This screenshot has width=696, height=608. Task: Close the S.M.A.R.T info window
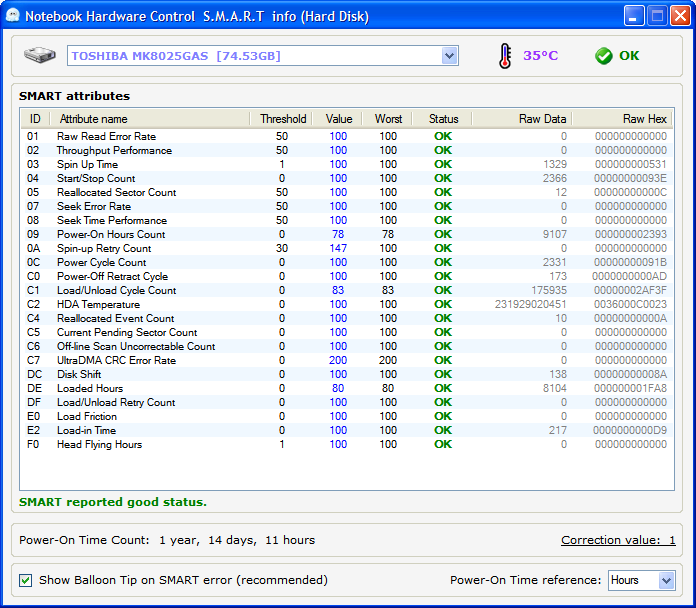[680, 16]
